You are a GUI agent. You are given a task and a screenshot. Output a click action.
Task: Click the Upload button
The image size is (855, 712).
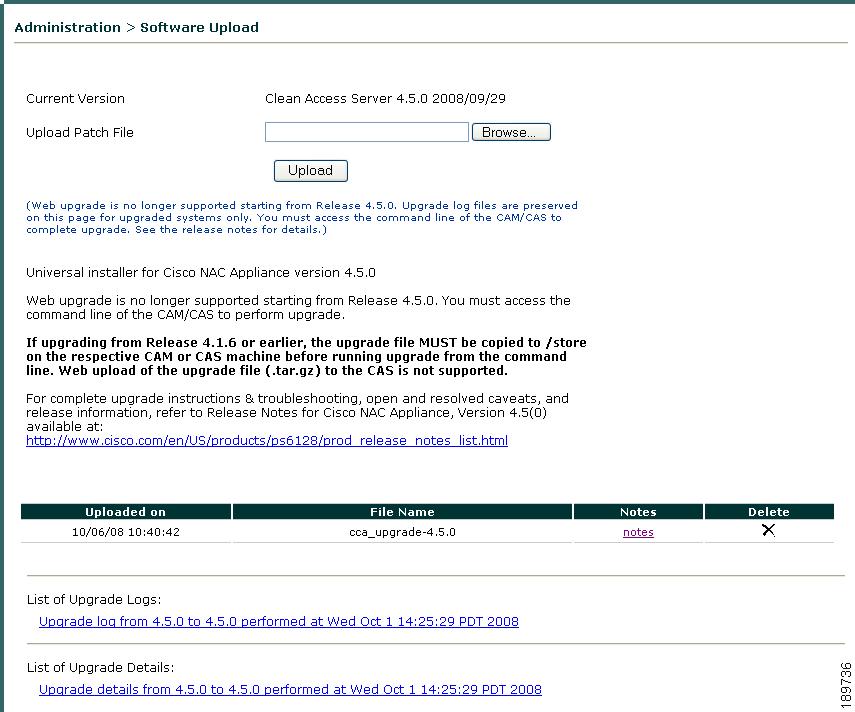pos(310,171)
